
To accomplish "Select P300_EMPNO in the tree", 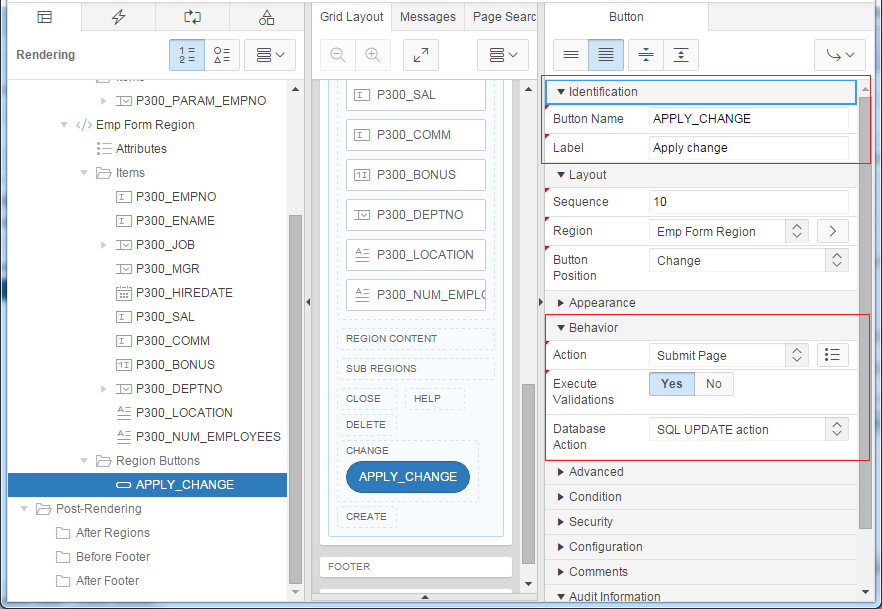I will click(176, 197).
